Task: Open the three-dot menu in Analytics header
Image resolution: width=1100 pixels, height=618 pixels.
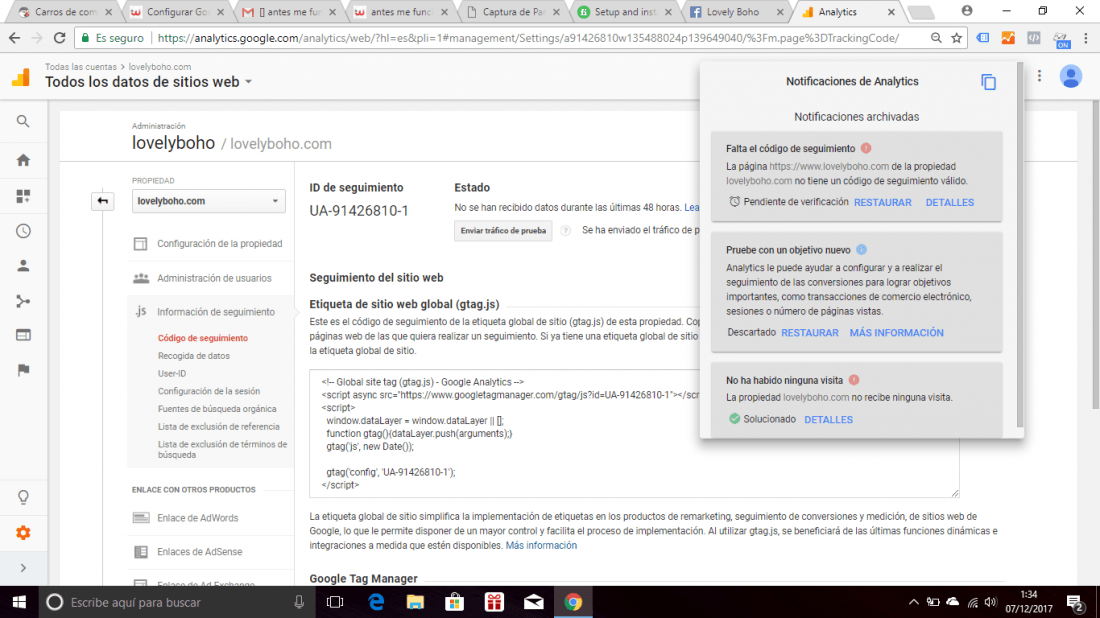Action: 1040,76
